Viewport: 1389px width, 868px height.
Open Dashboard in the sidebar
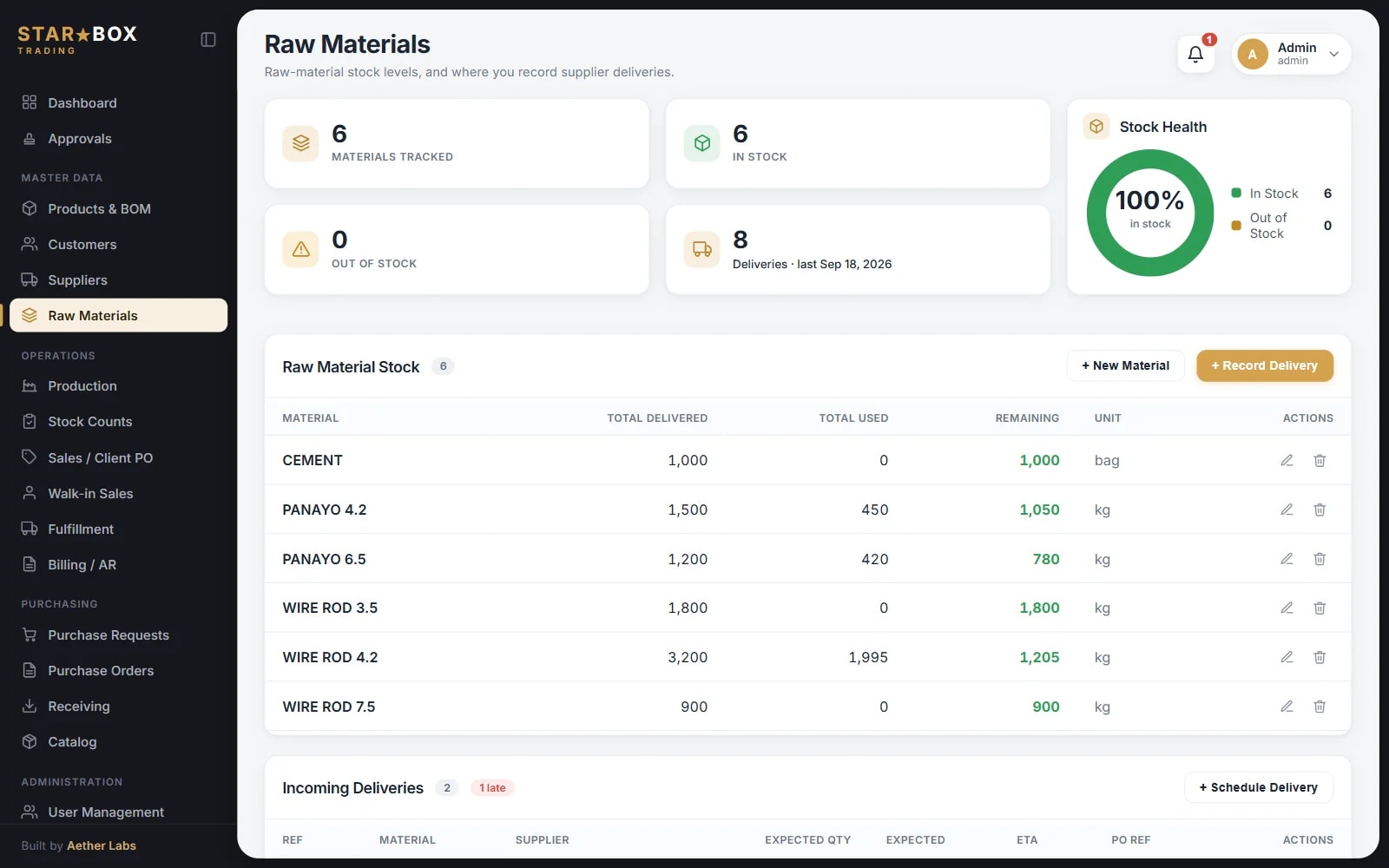(118, 102)
